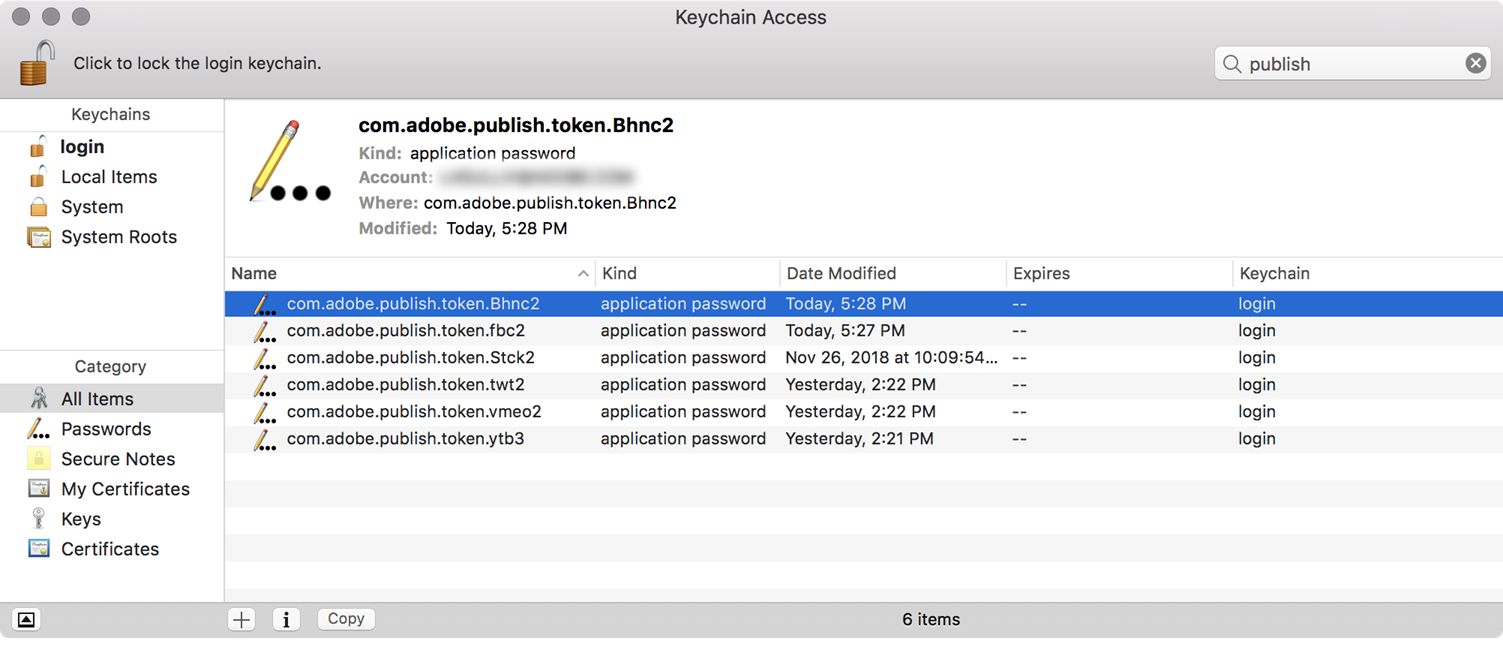Viewport: 1503px width, 648px height.
Task: Sort by the Date Modified column
Action: pyautogui.click(x=841, y=273)
